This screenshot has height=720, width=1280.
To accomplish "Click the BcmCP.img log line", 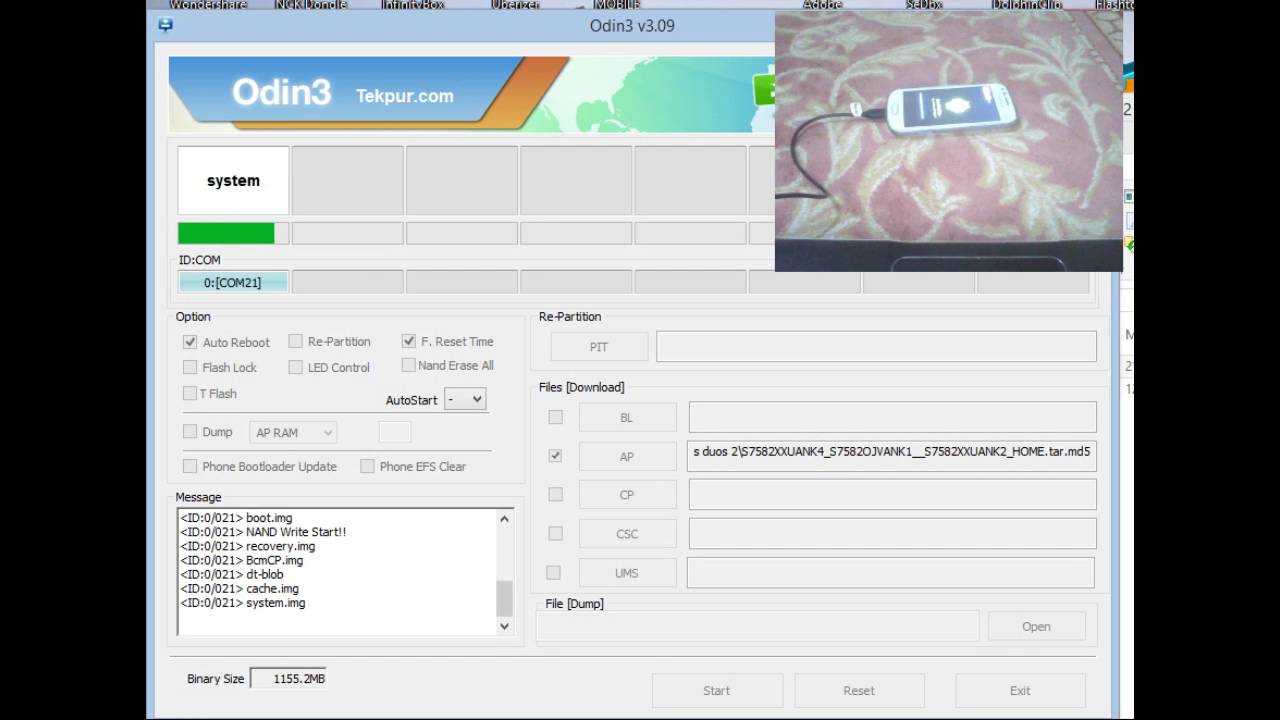I will [x=242, y=560].
